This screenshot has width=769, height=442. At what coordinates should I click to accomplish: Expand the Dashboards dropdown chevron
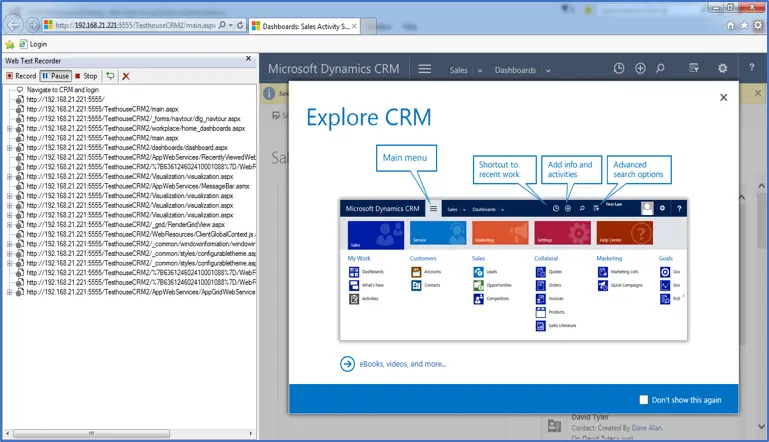tap(548, 71)
